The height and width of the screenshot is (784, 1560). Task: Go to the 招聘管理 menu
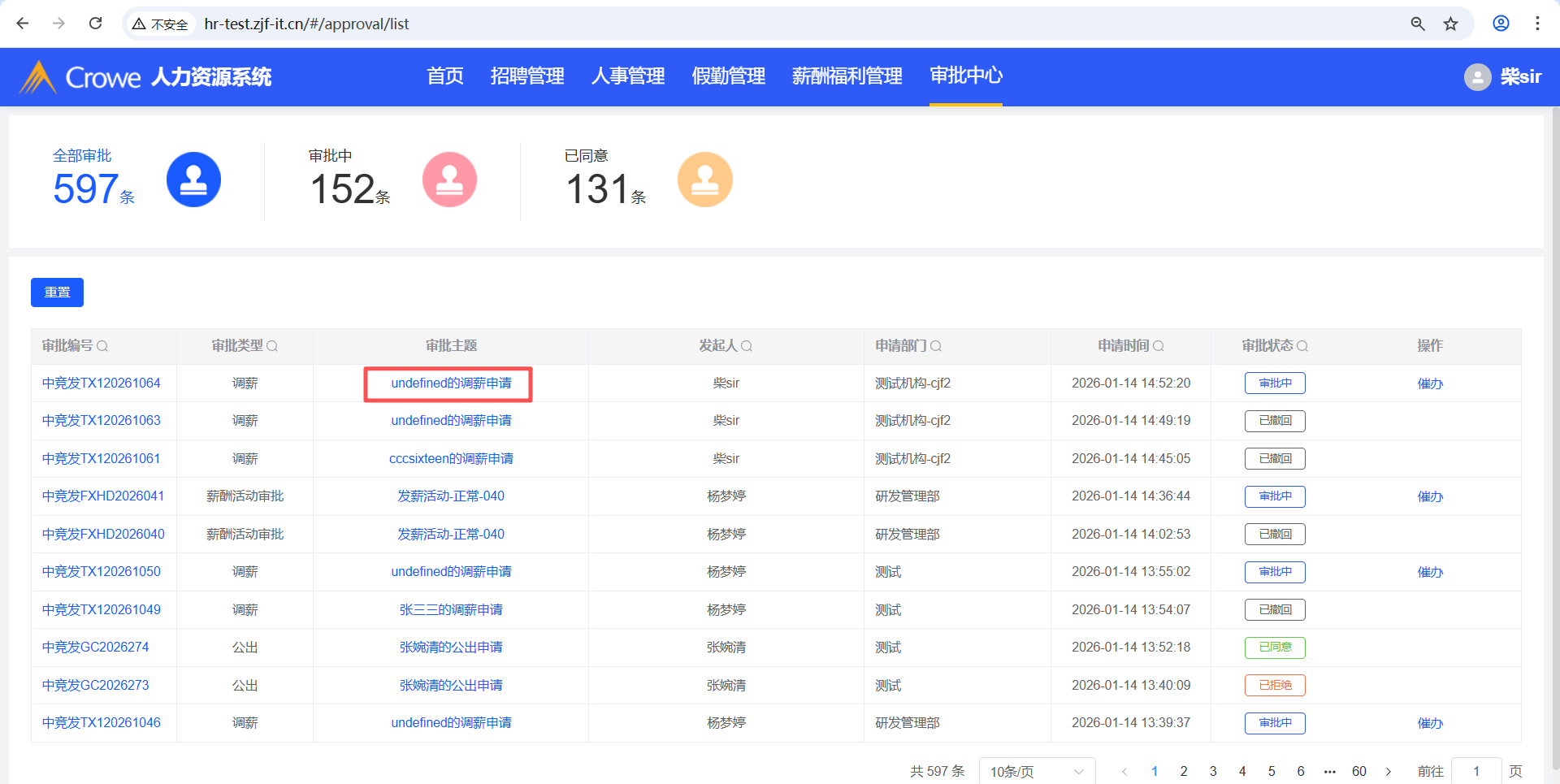point(527,76)
